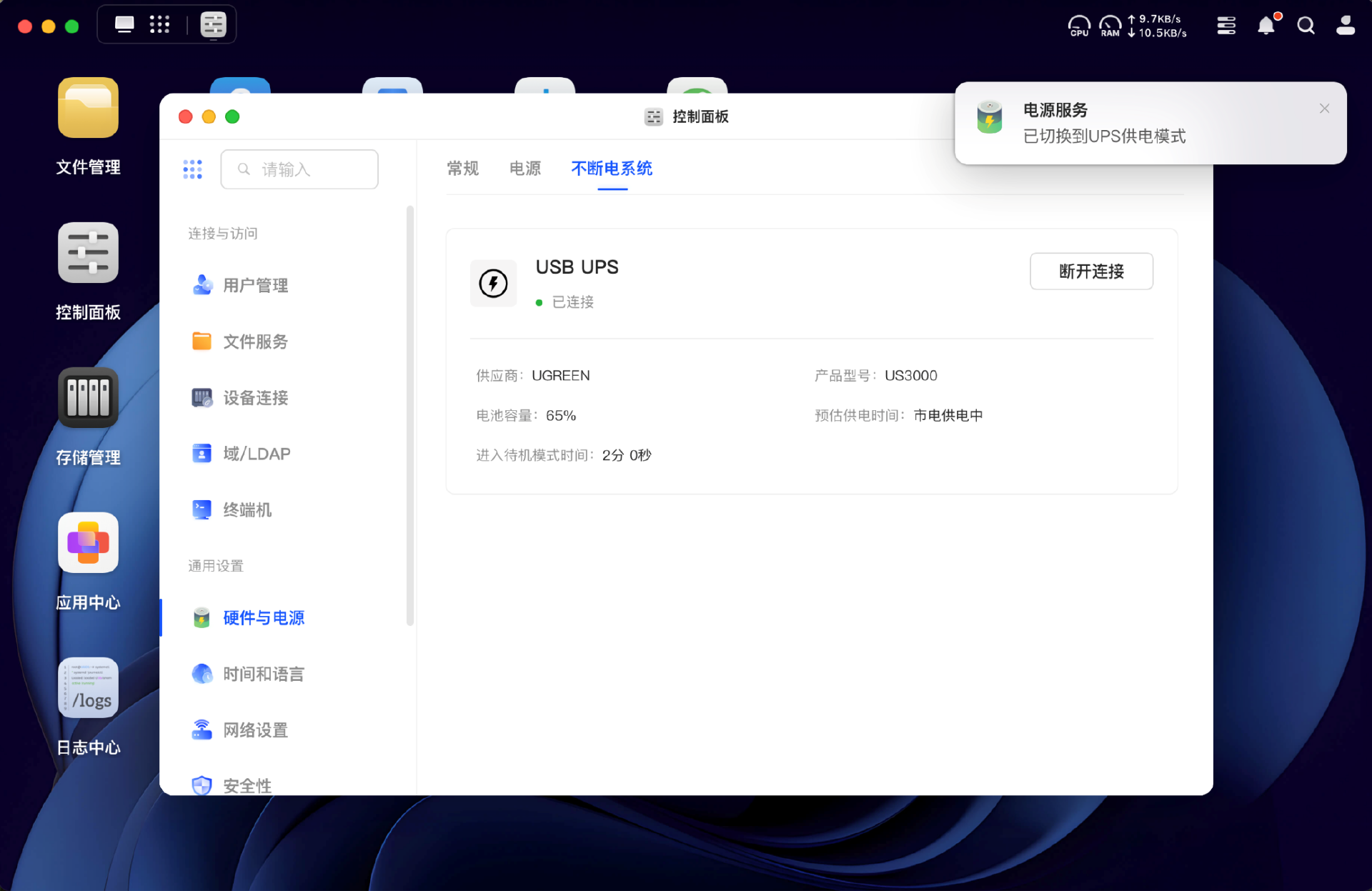The height and width of the screenshot is (891, 1372).
Task: Focus the 请输入 search field
Action: click(299, 169)
